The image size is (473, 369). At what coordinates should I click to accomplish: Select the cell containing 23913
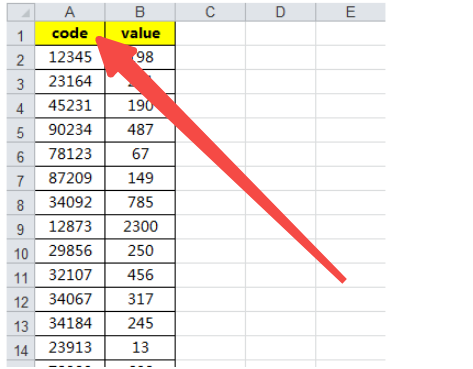(x=70, y=348)
